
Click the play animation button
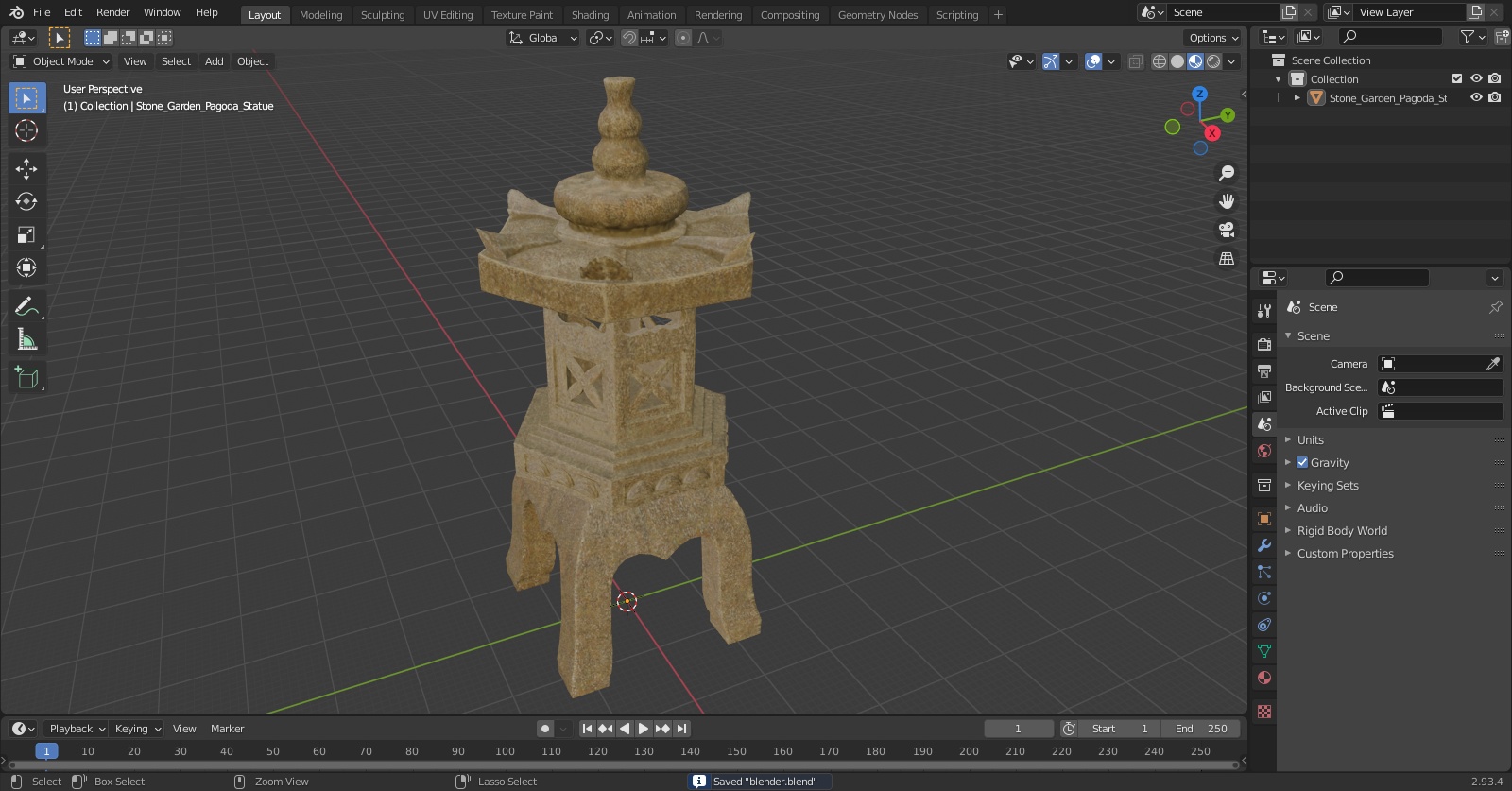644,729
